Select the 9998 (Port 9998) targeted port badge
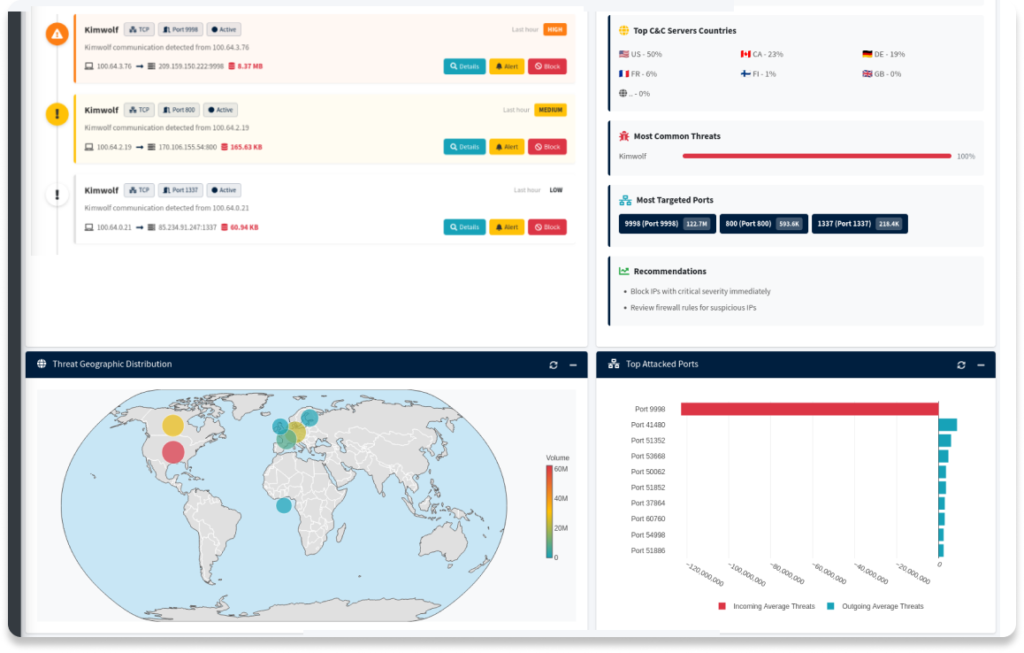This screenshot has width=1024, height=653. (666, 224)
